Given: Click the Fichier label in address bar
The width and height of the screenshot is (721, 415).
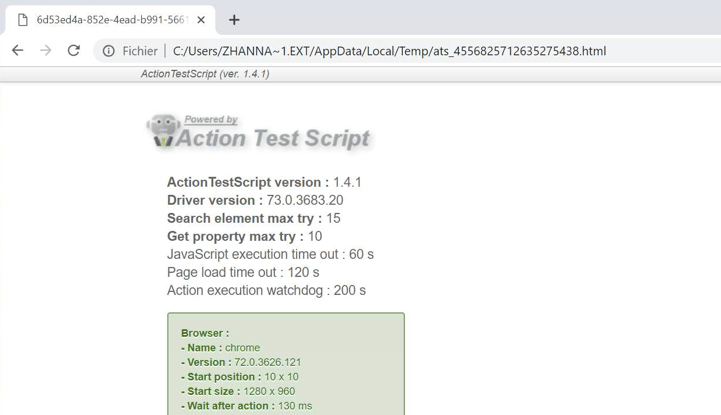Looking at the screenshot, I should tap(140, 51).
